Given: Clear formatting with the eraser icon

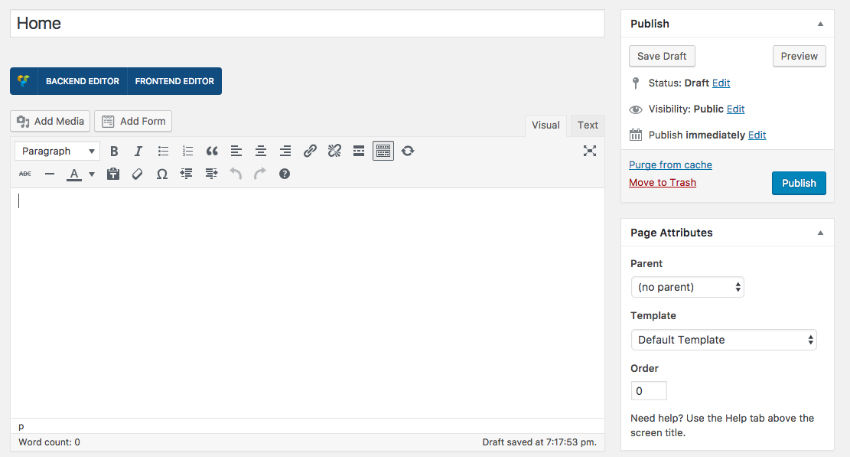Looking at the screenshot, I should [x=137, y=174].
